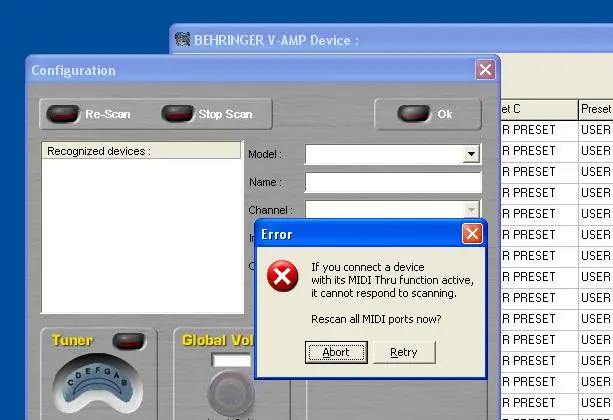Close the Configuration window

pyautogui.click(x=485, y=70)
